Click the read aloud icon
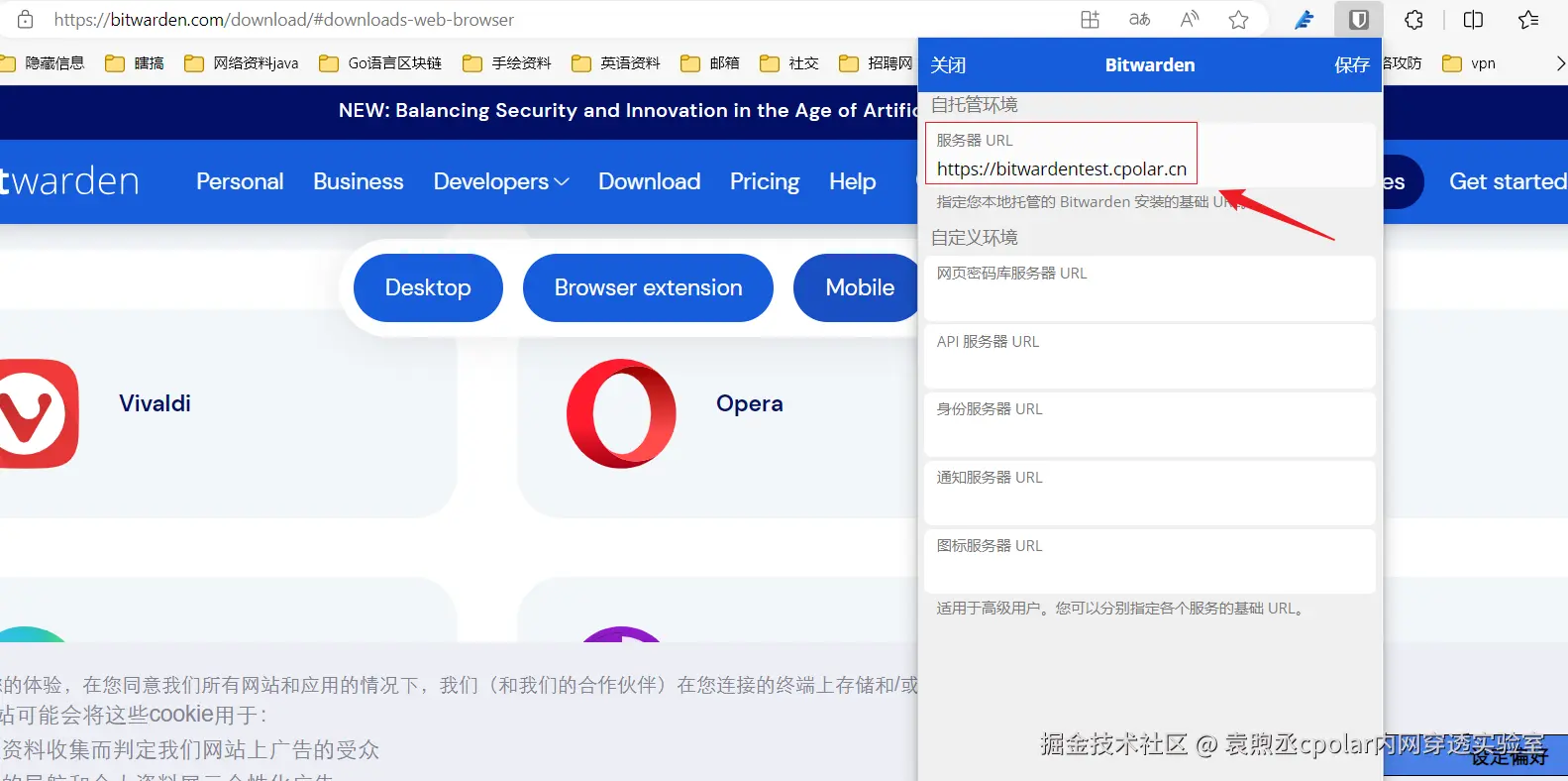 [1190, 20]
